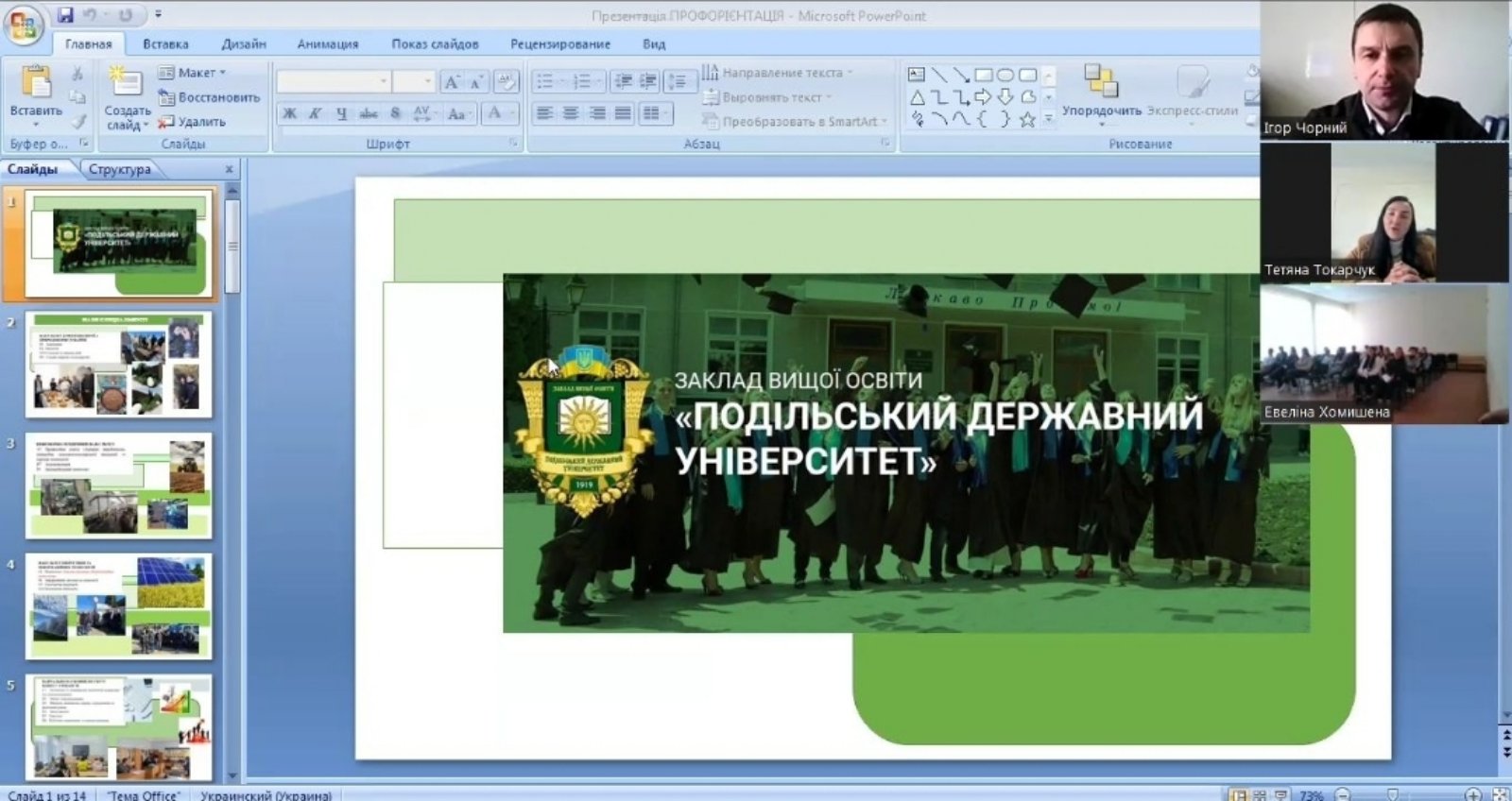This screenshot has height=801, width=1512.
Task: Select the rectangle shape in shapes gallery
Action: (983, 75)
